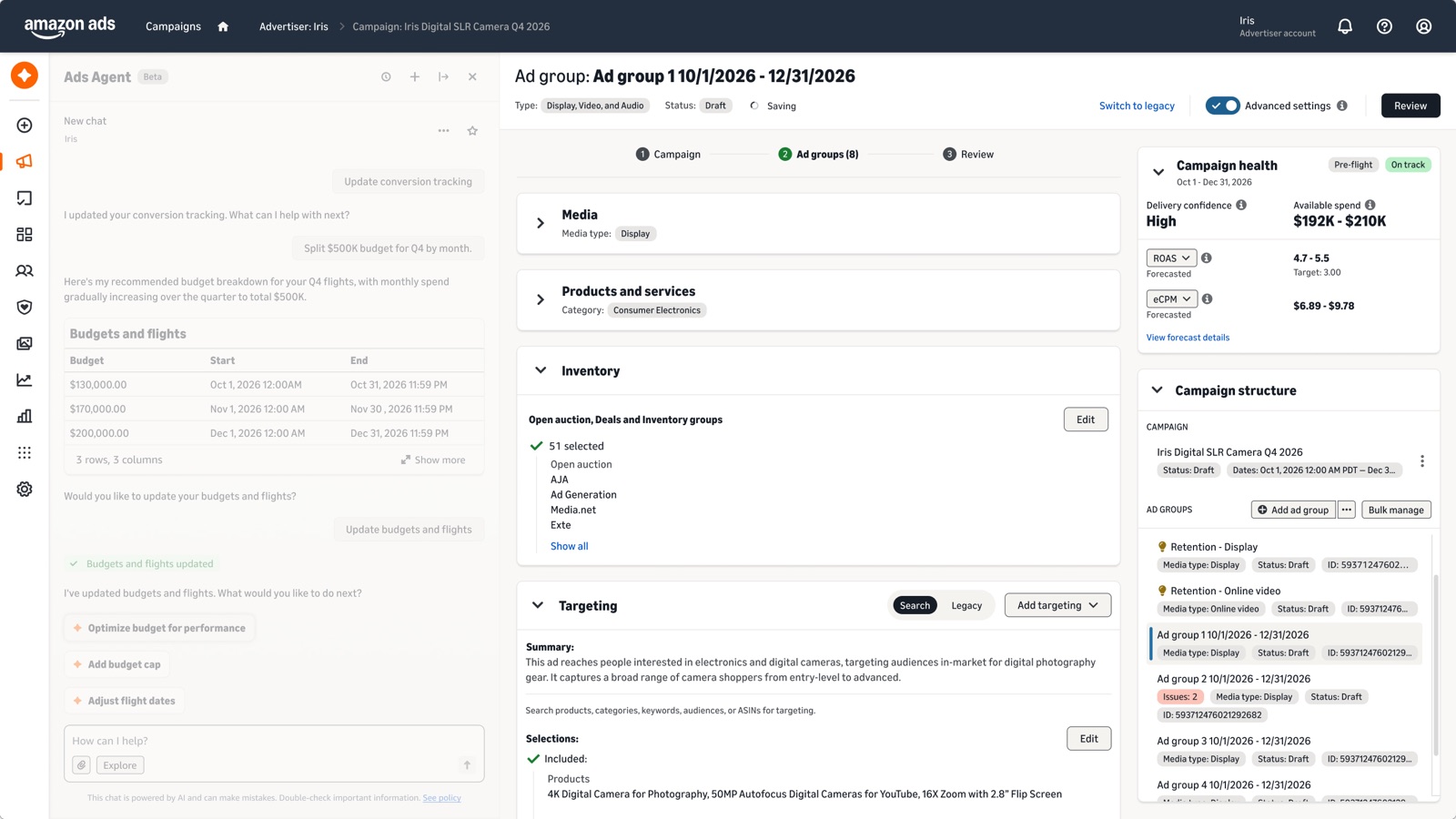Open the help question mark icon
The image size is (1456, 819).
1384,26
